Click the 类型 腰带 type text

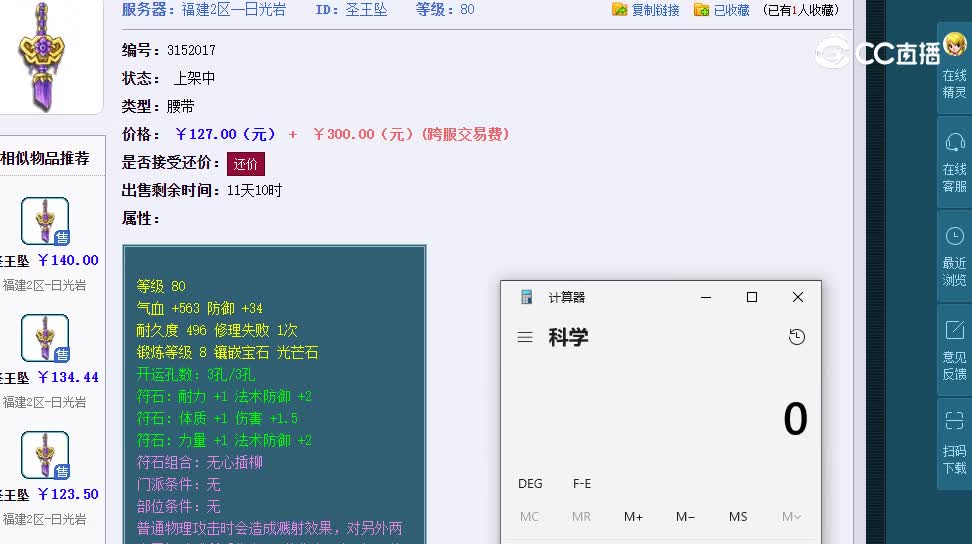pos(158,107)
